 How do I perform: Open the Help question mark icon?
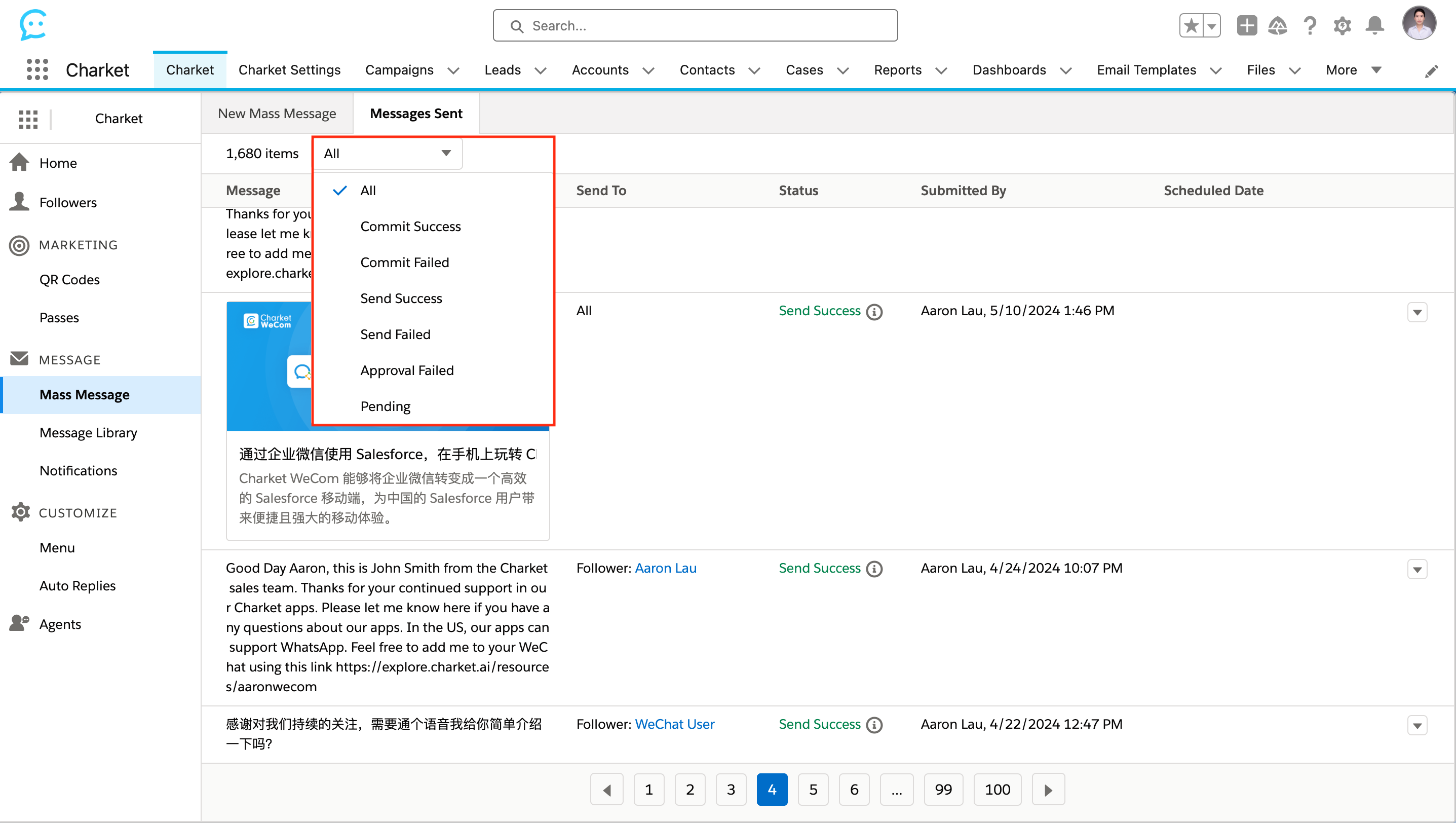tap(1310, 26)
